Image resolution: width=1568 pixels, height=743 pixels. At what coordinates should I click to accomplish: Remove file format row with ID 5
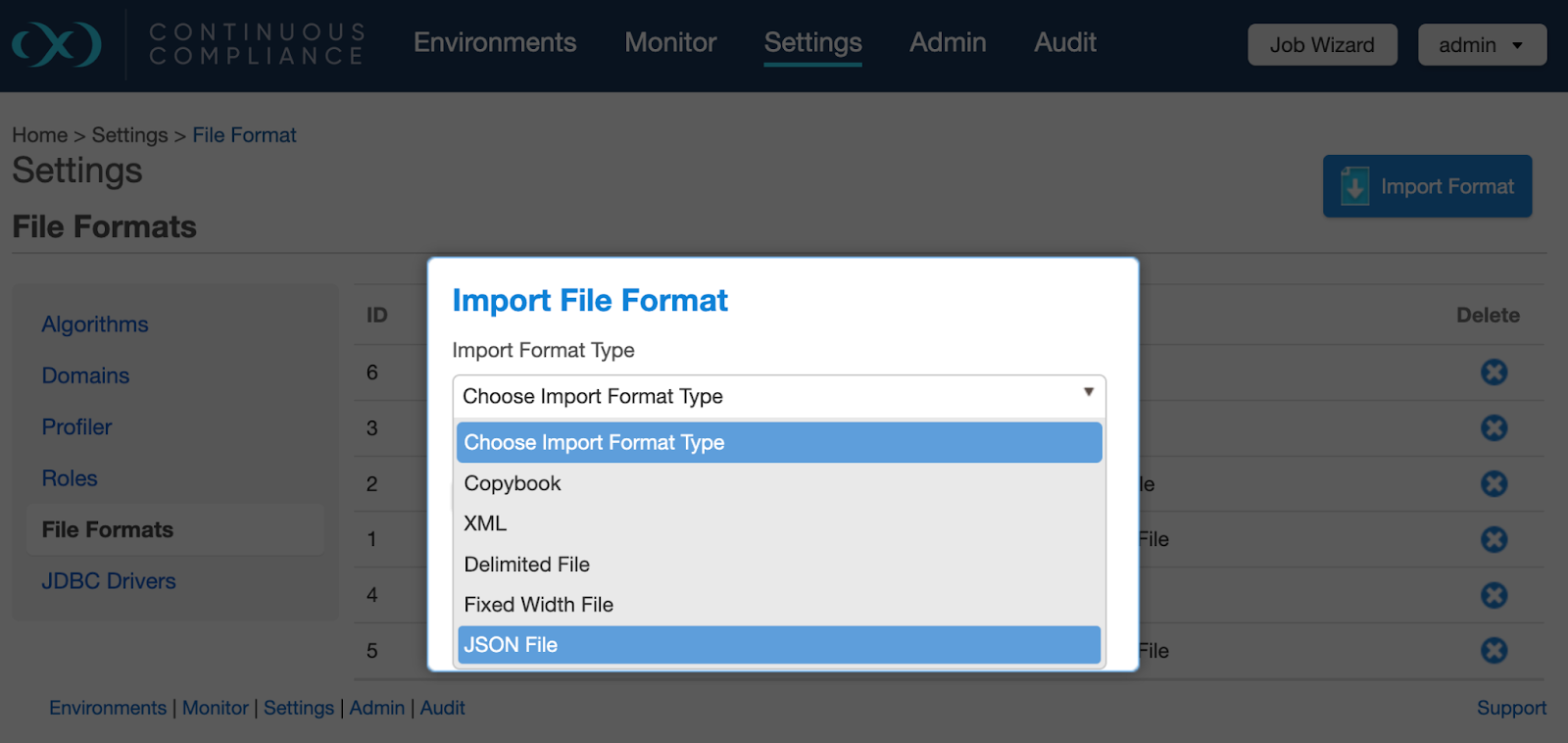click(x=1494, y=651)
